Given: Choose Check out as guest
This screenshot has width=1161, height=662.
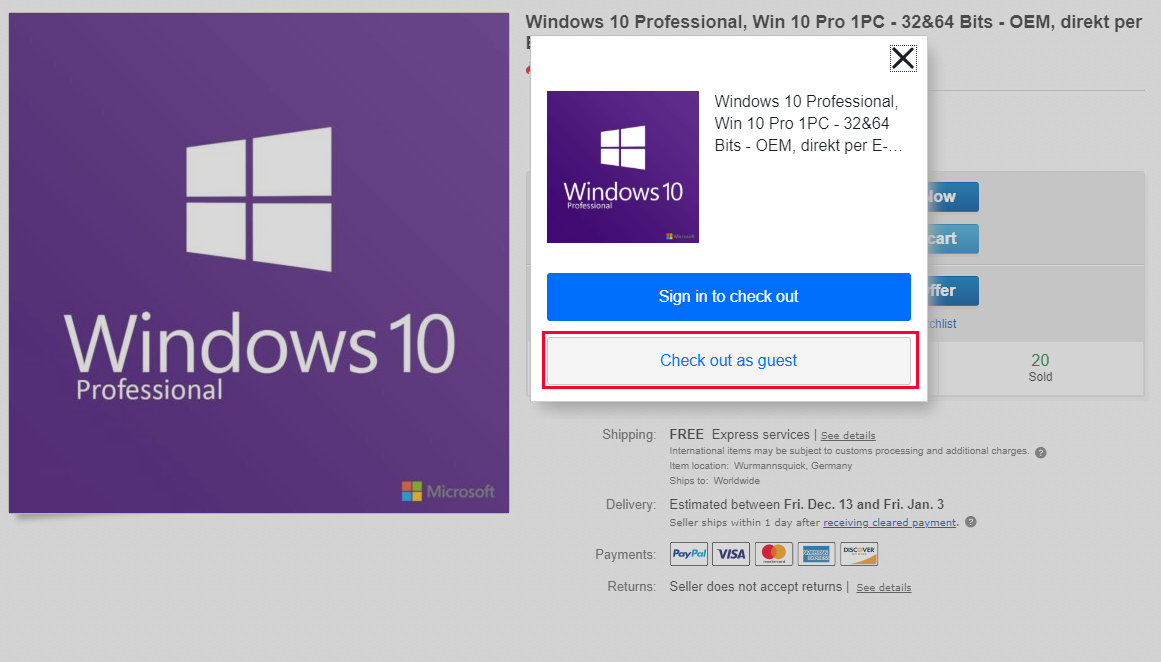Looking at the screenshot, I should [729, 361].
